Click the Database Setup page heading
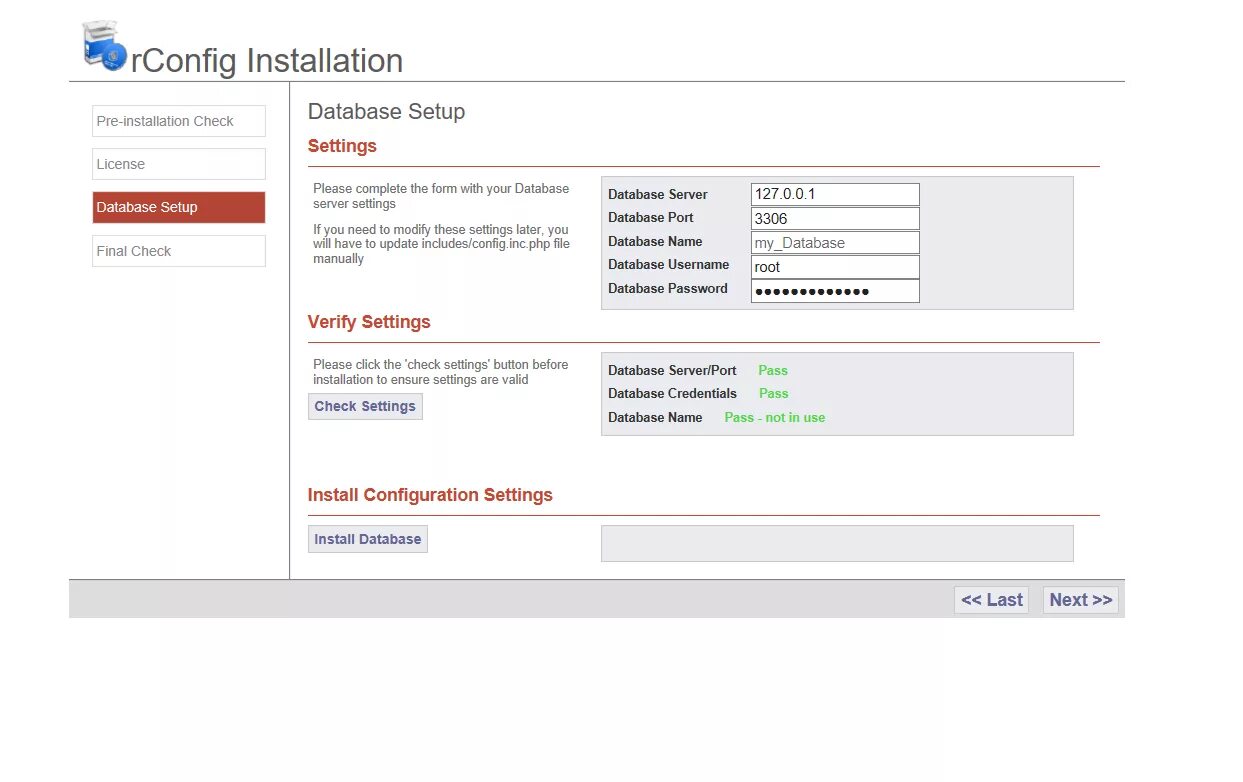The width and height of the screenshot is (1243, 782). click(x=386, y=111)
